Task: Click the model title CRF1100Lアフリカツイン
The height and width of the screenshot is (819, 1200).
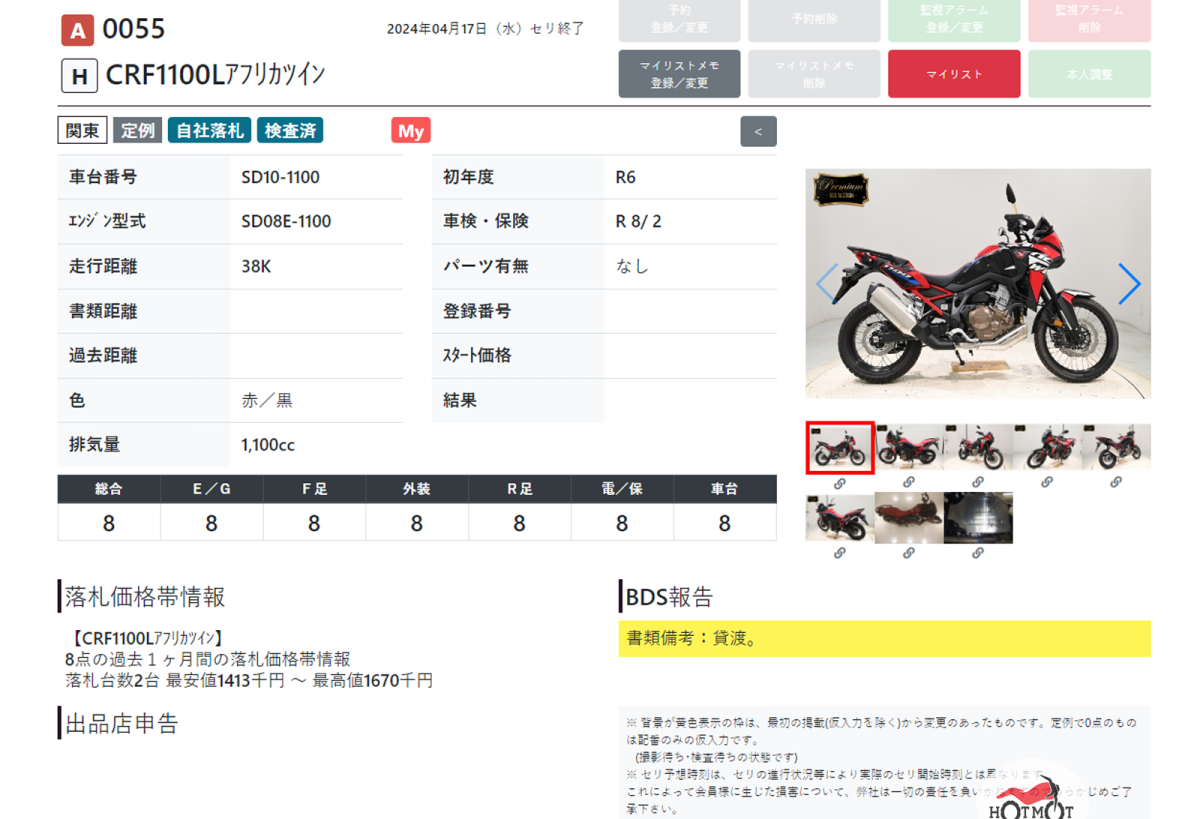Action: tap(215, 76)
